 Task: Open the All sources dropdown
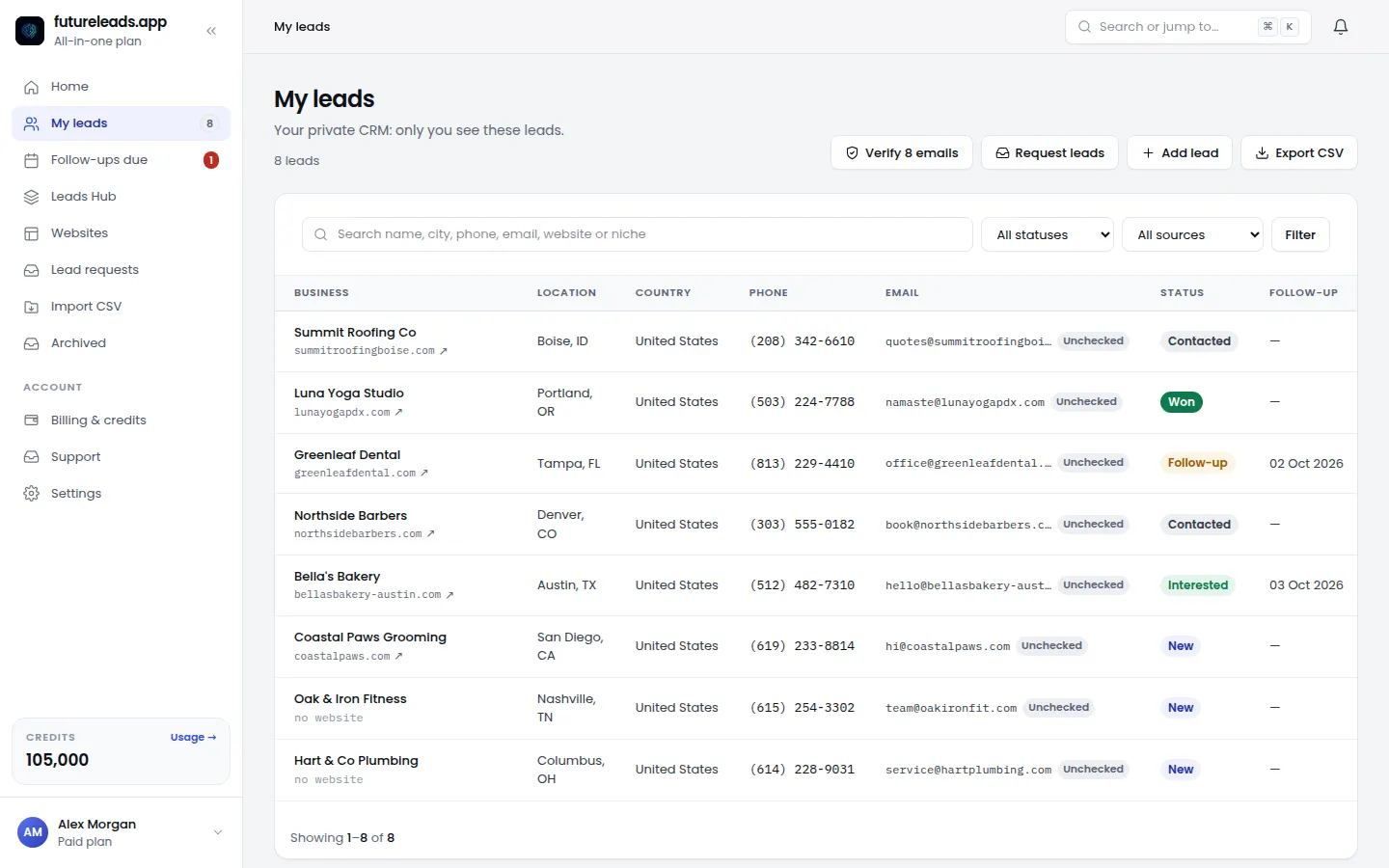click(x=1192, y=234)
